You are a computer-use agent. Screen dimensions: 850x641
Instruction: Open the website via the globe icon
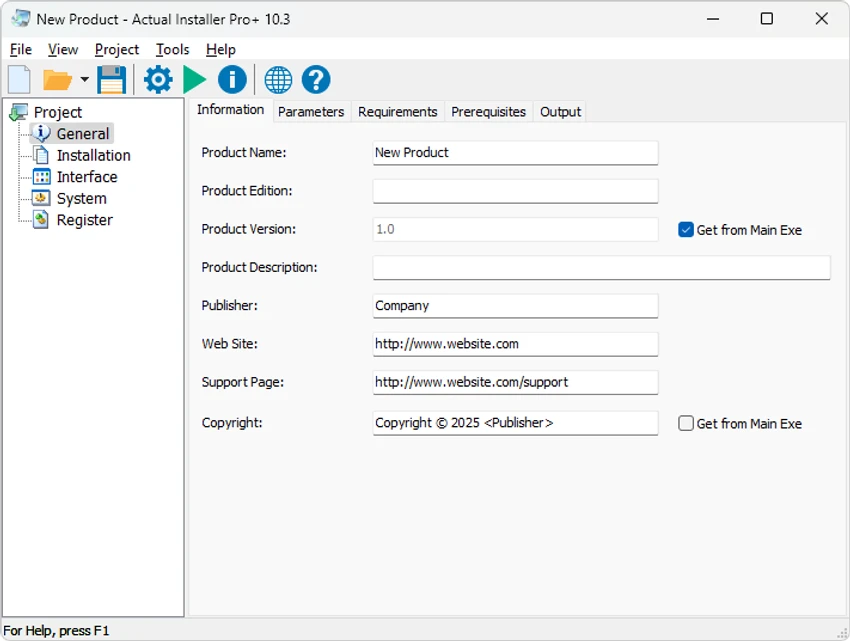tap(278, 80)
